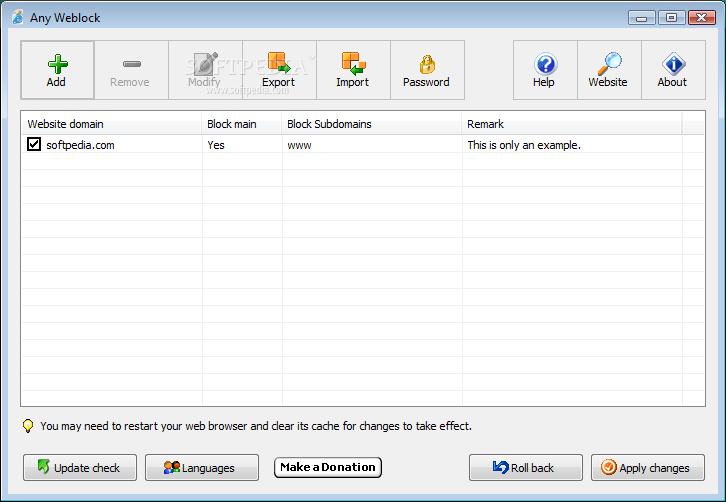This screenshot has height=502, width=726.
Task: Open the Password settings
Action: (427, 70)
